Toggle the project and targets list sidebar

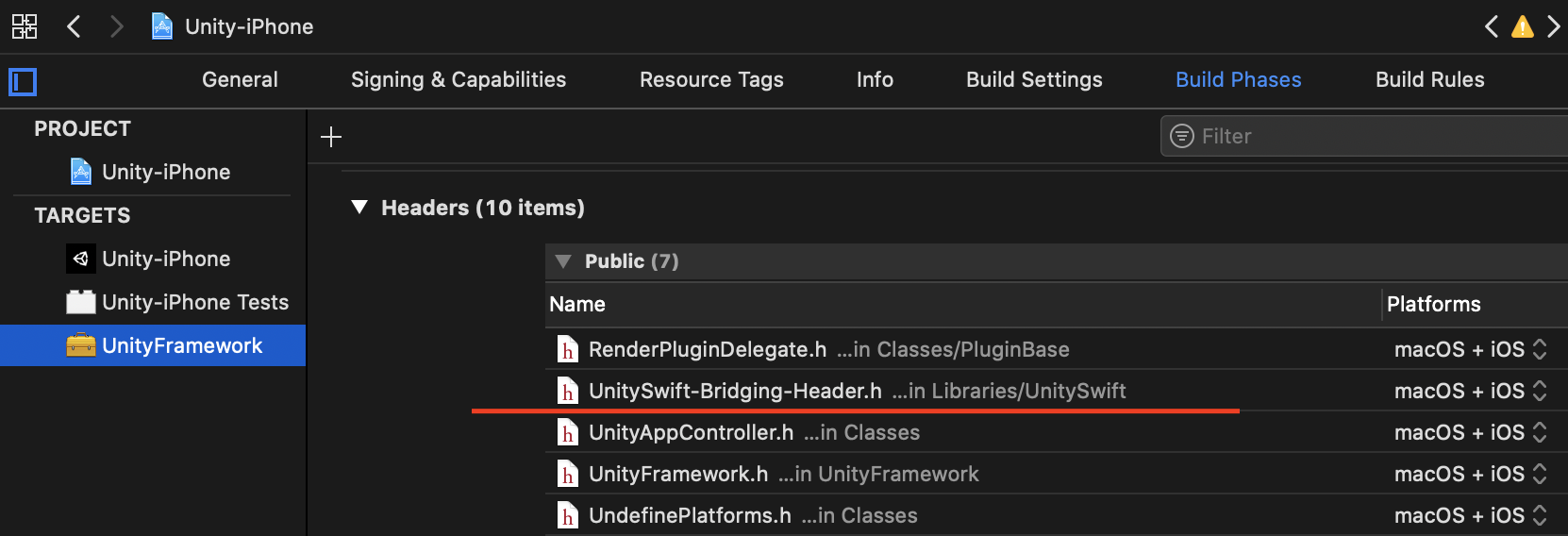[23, 82]
